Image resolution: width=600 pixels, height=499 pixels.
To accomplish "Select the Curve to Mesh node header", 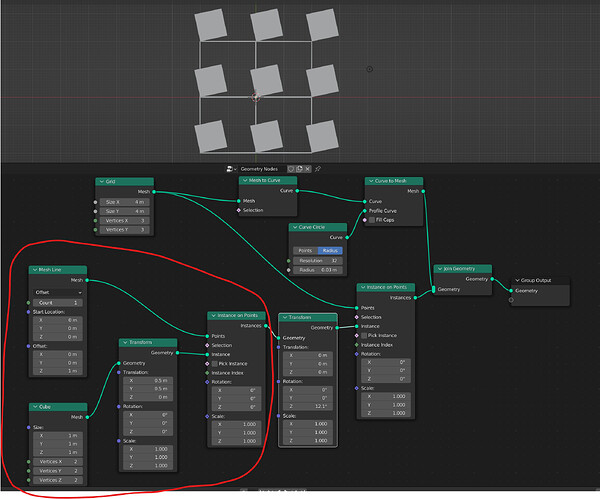I will click(x=394, y=181).
